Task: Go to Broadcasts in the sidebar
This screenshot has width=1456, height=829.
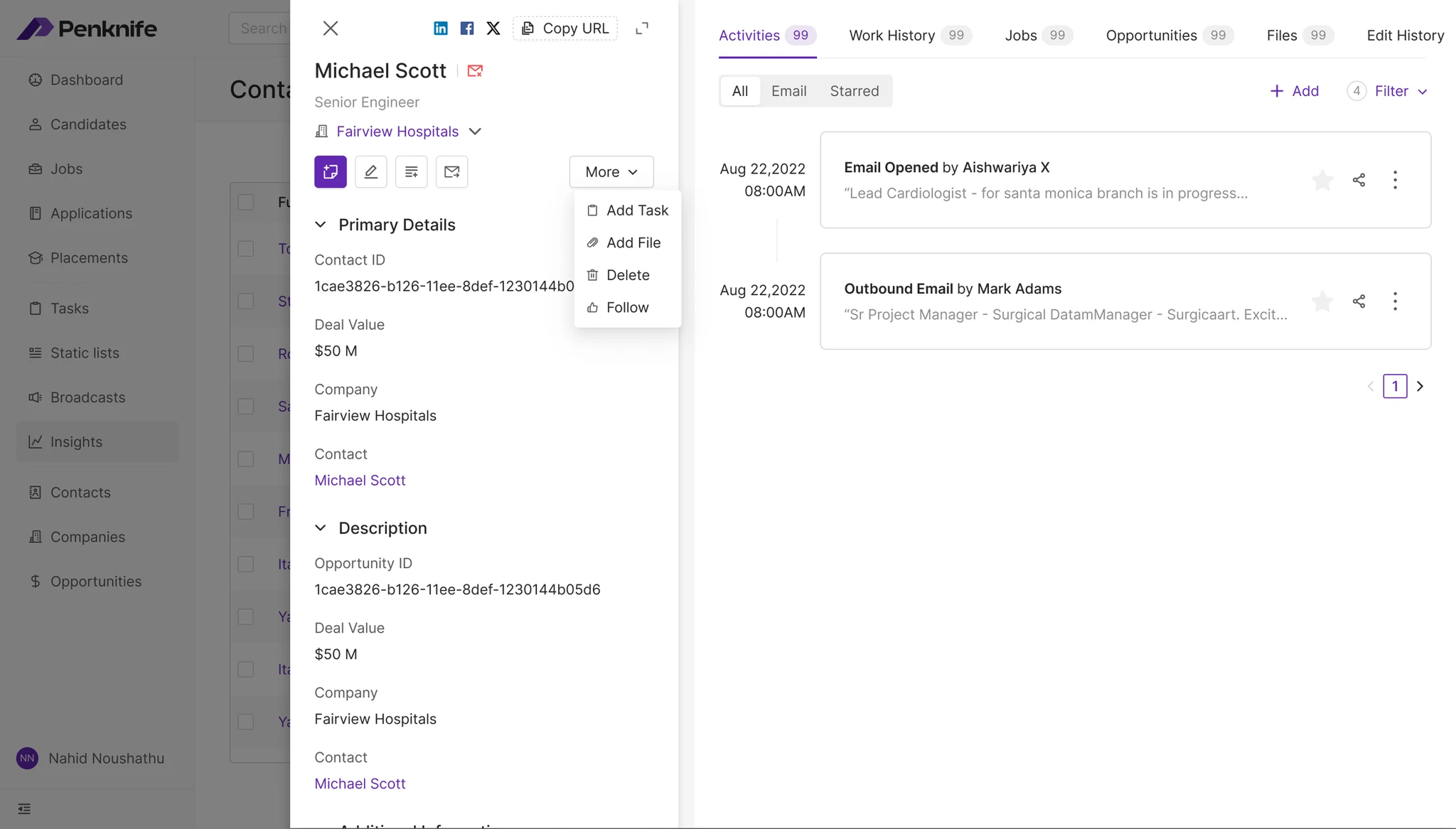Action: tap(97, 397)
